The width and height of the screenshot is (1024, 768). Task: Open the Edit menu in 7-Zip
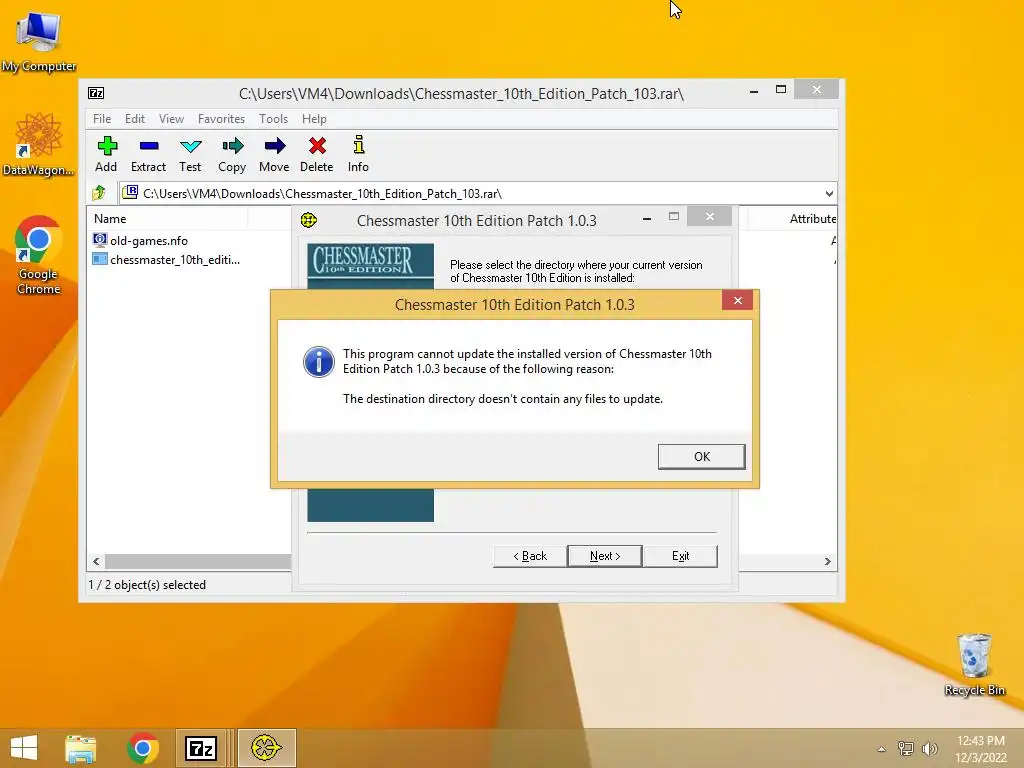(x=135, y=119)
